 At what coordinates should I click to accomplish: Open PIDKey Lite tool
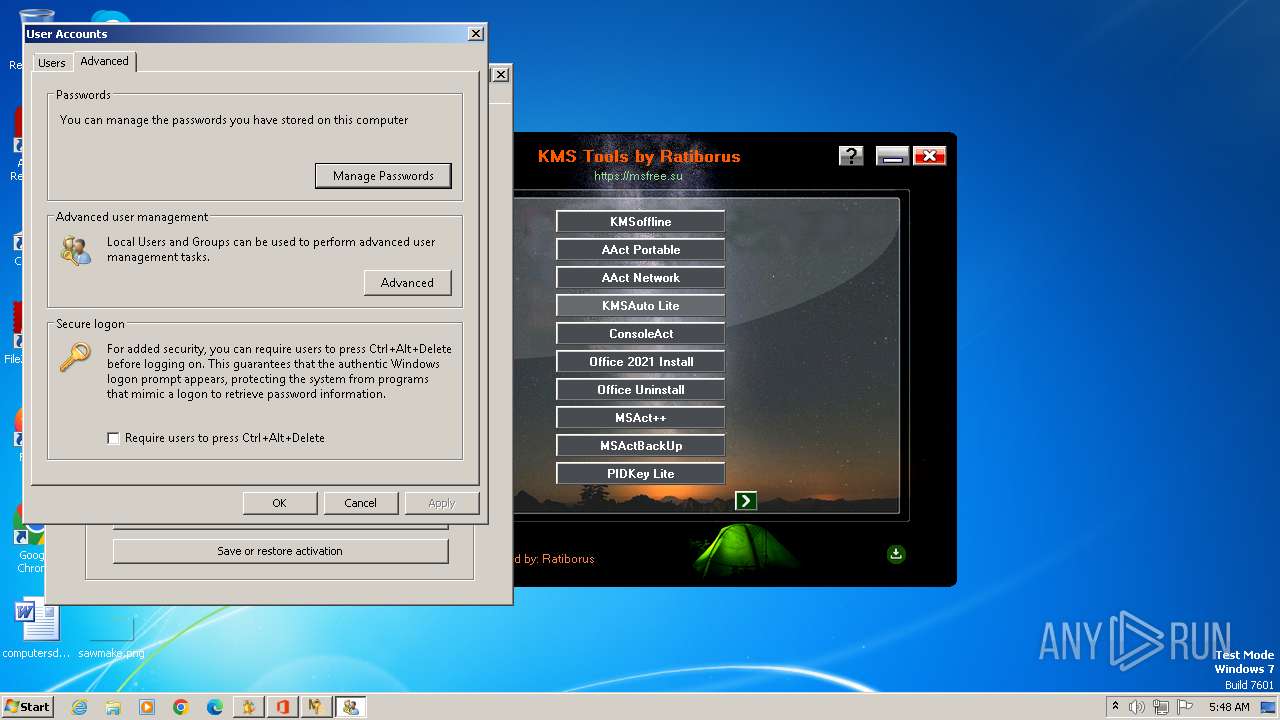(x=640, y=474)
